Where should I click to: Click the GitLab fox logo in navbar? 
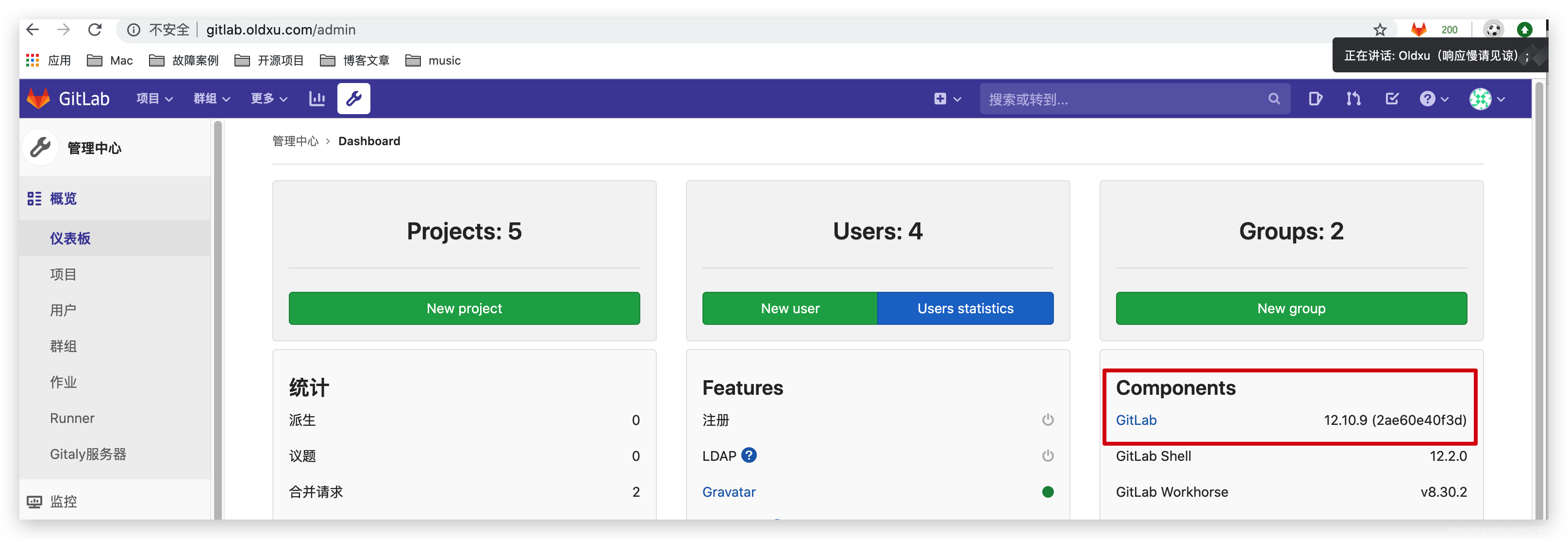tap(38, 98)
